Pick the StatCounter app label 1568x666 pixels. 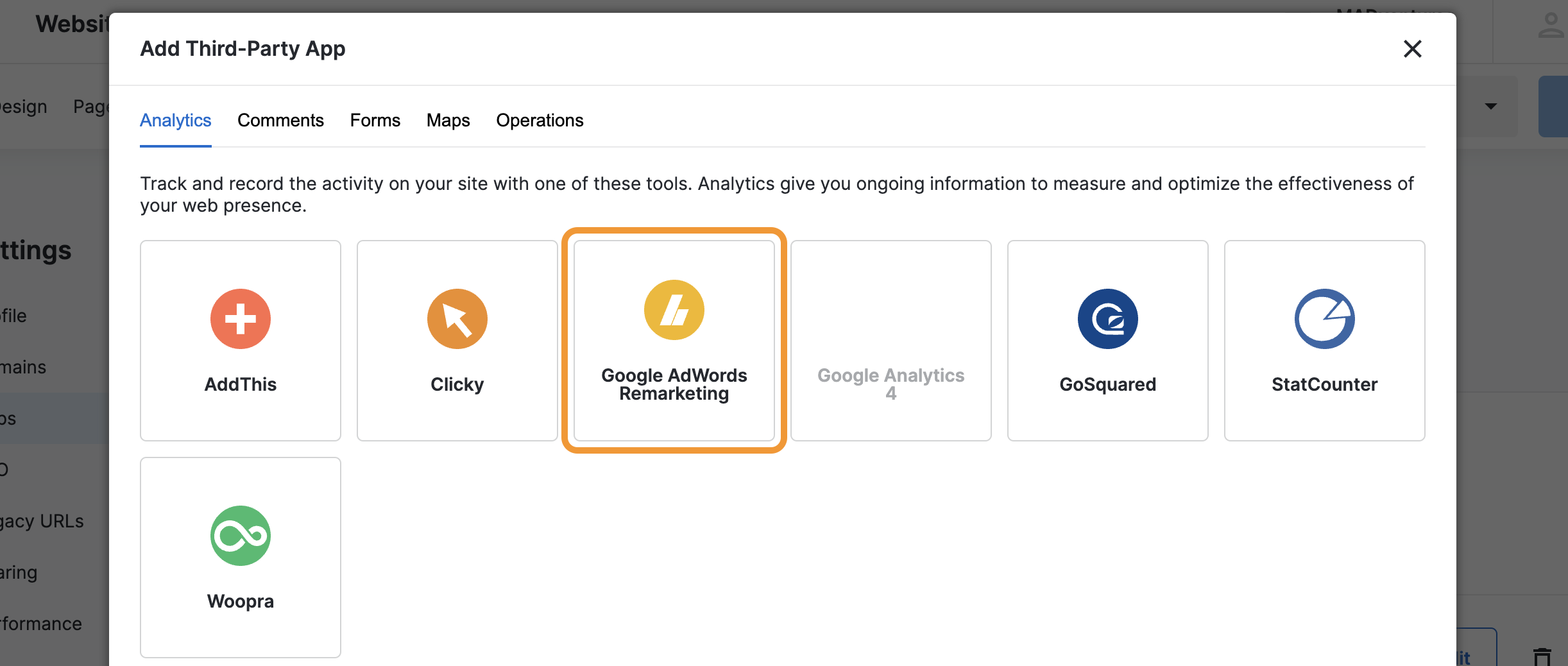(x=1325, y=384)
